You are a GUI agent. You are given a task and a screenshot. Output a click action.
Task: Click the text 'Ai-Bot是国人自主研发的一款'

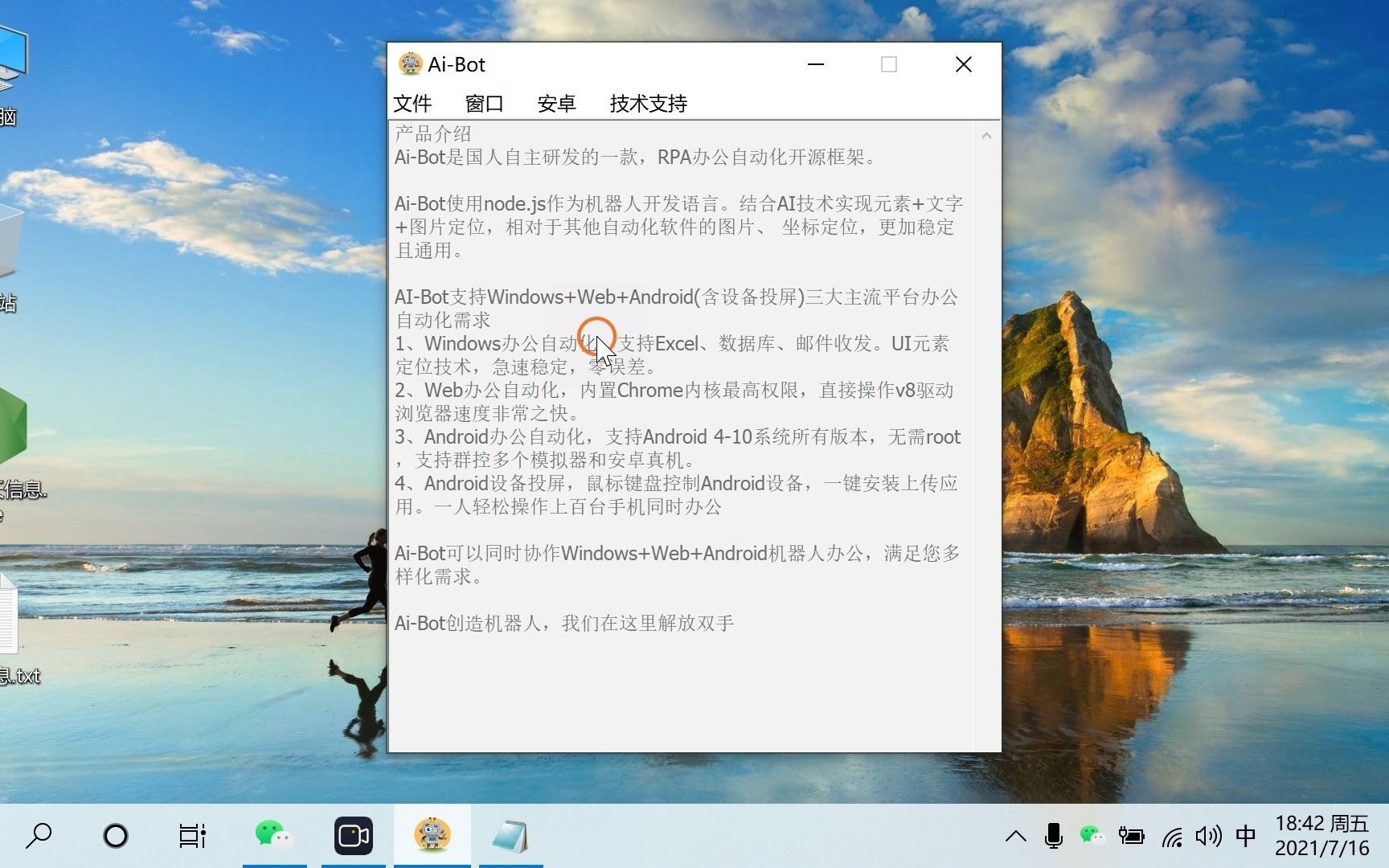click(x=517, y=157)
